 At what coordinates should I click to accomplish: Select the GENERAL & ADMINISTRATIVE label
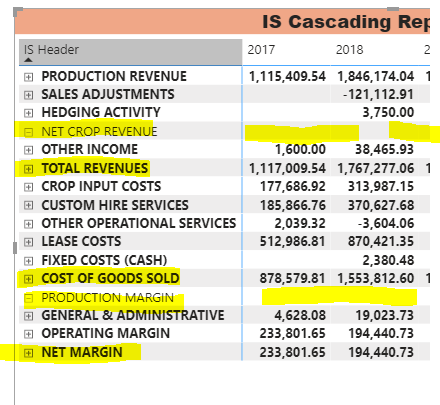133,315
